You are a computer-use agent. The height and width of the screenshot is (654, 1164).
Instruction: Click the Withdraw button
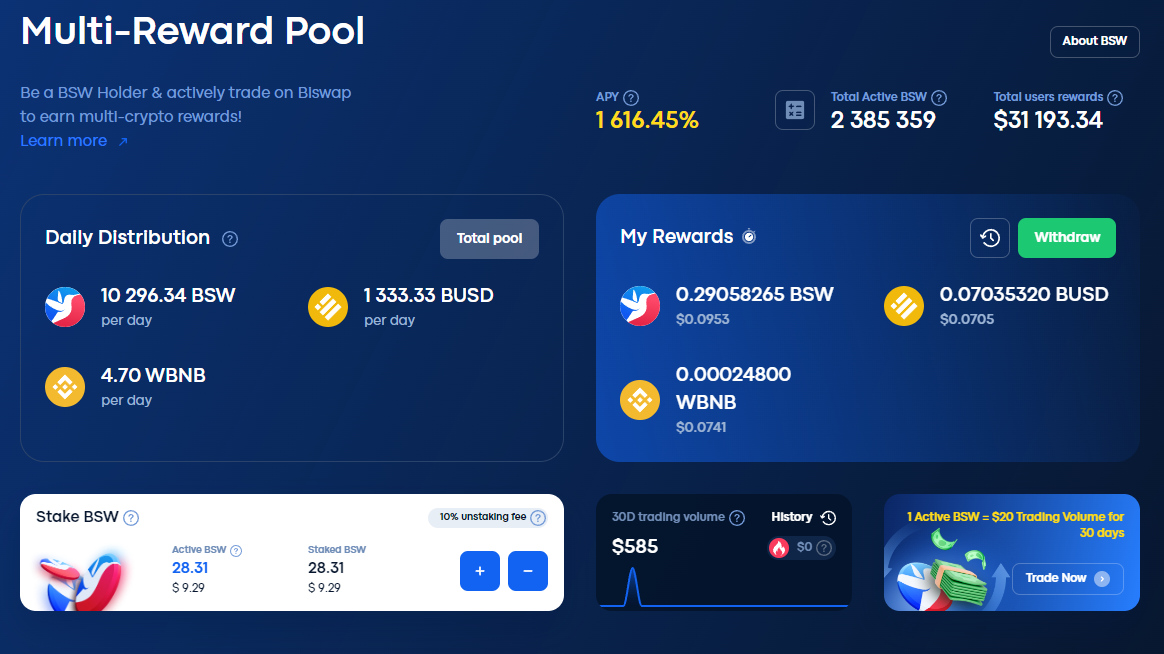[1066, 238]
